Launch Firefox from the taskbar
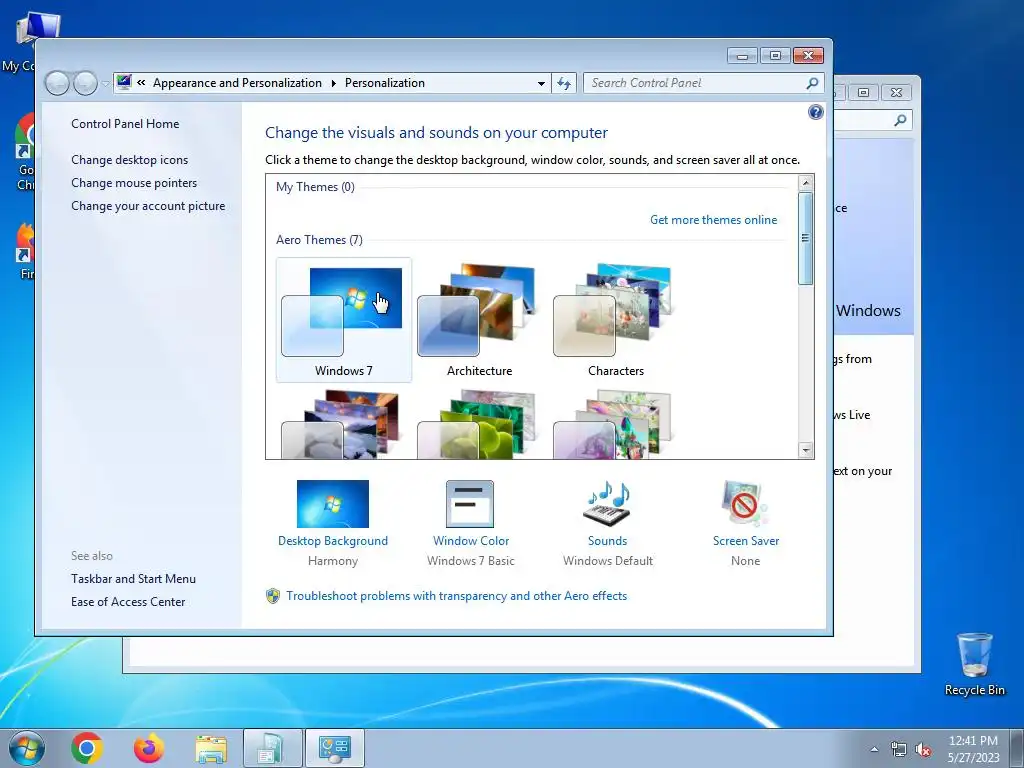The image size is (1024, 768). point(149,748)
